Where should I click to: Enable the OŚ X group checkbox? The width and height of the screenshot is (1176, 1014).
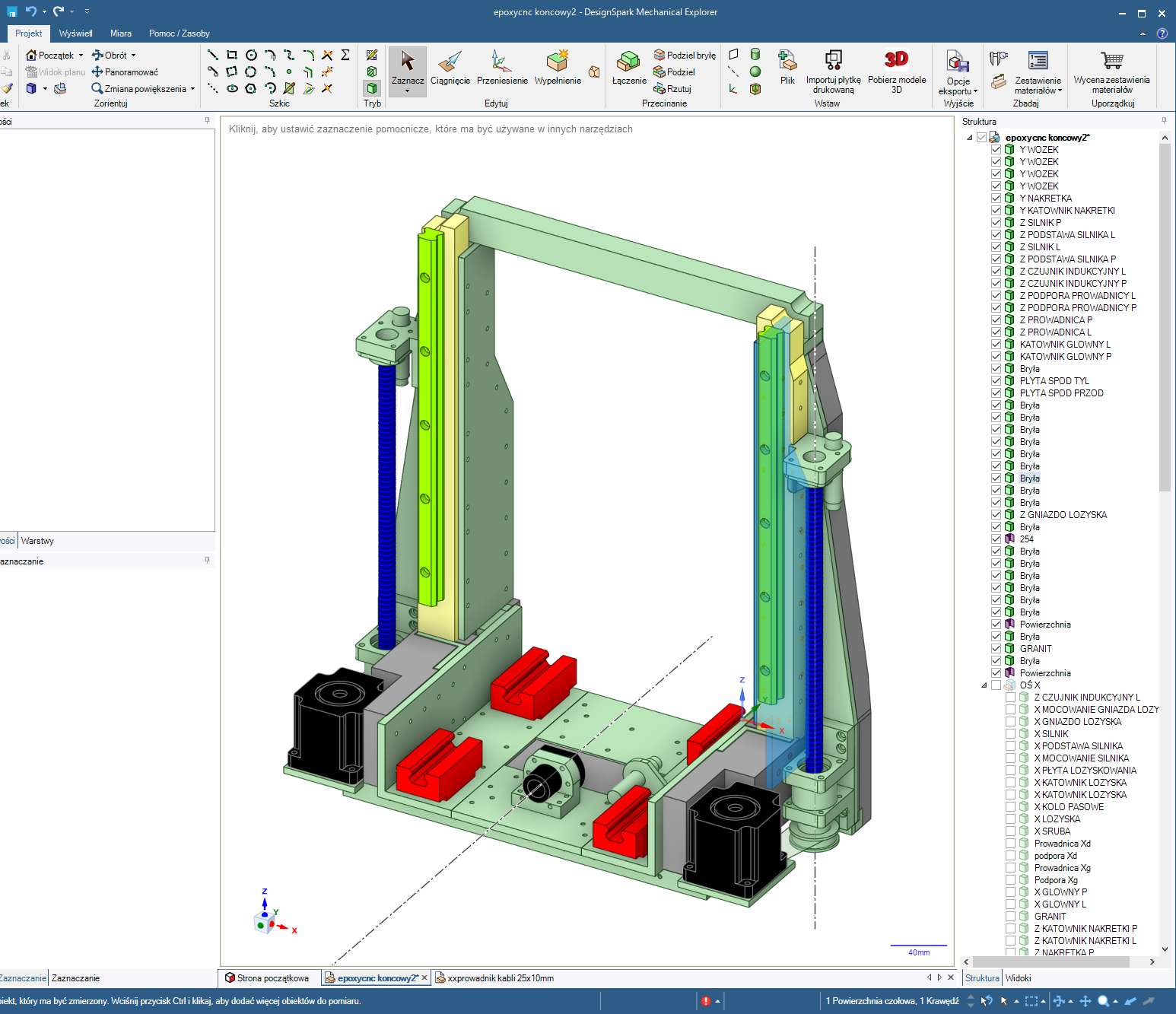[996, 685]
